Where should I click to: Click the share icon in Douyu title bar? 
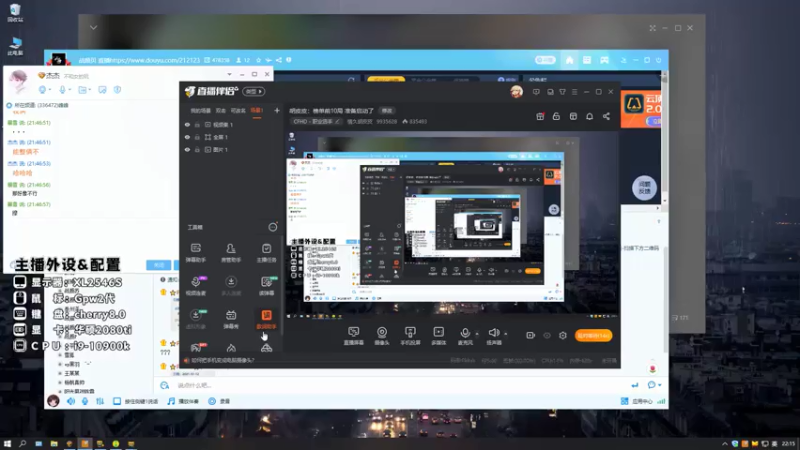[279, 60]
